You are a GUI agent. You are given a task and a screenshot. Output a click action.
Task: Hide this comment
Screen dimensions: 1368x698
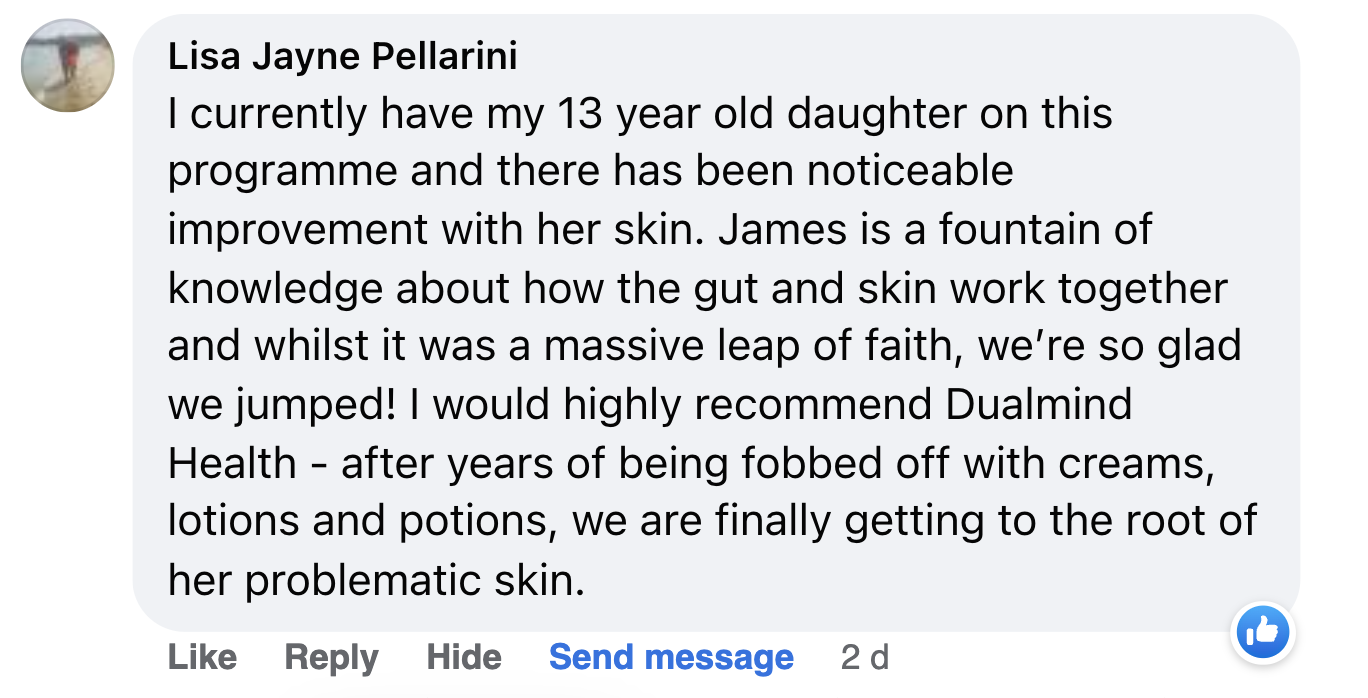(464, 657)
